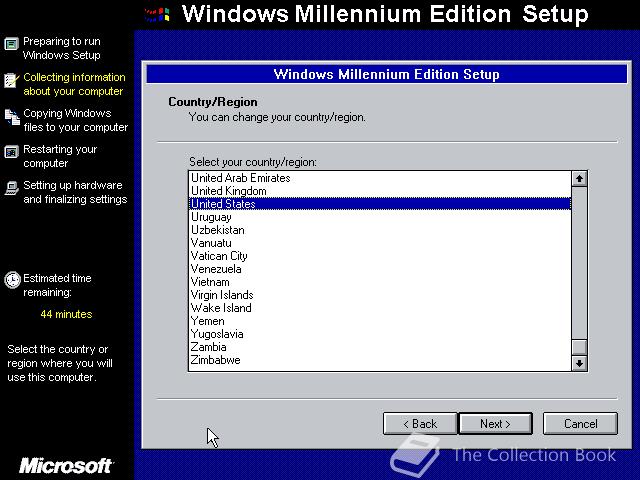This screenshot has height=480, width=640.
Task: Cancel the Windows Me setup
Action: 580,424
